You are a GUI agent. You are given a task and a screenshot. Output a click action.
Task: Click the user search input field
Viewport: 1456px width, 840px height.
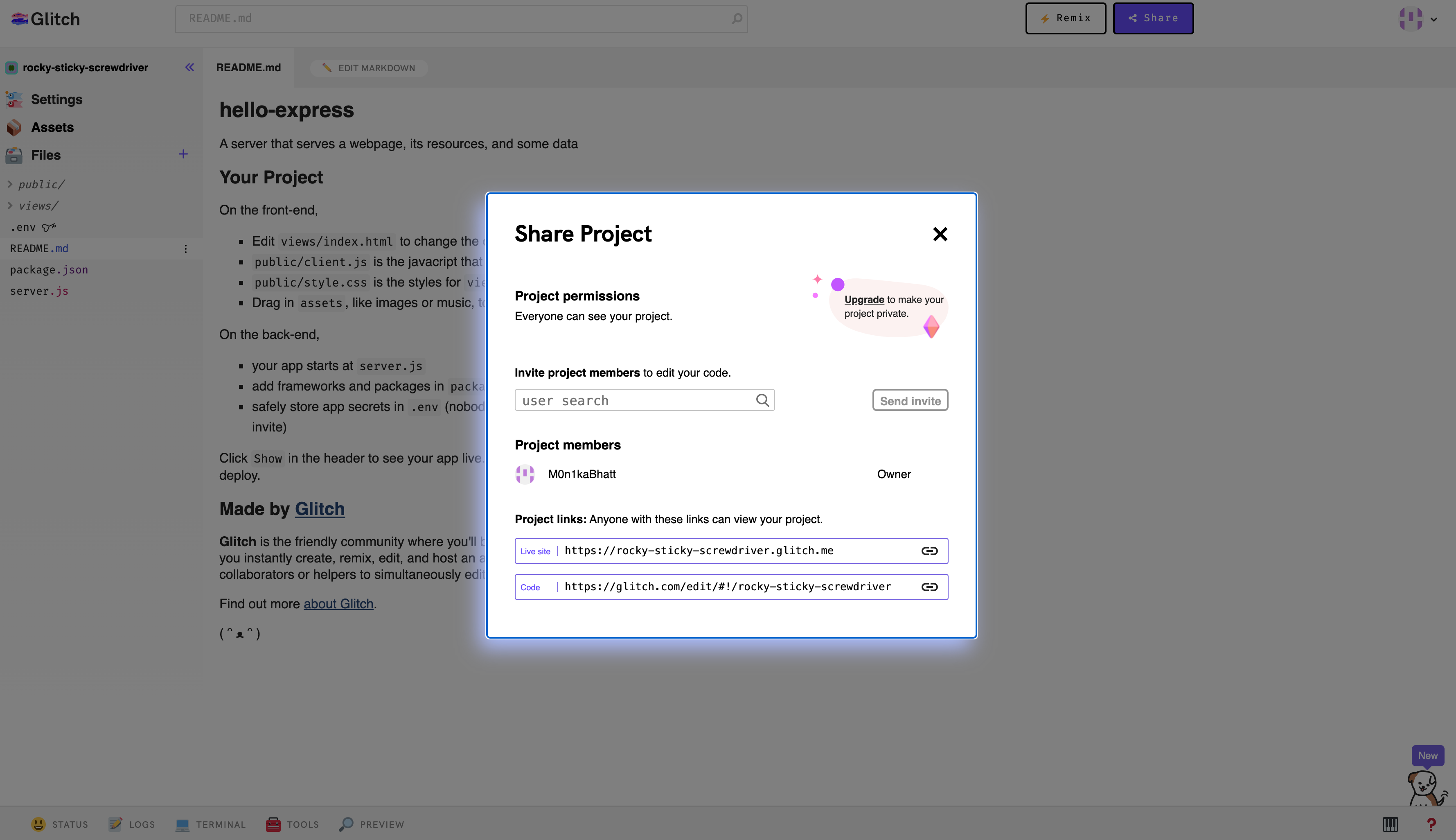644,400
